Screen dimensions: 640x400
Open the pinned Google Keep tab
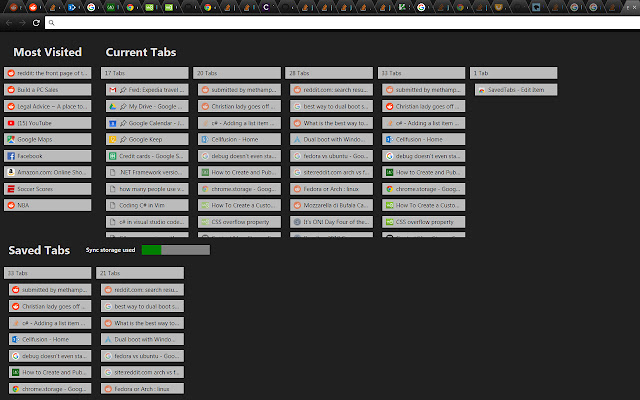pyautogui.click(x=147, y=139)
